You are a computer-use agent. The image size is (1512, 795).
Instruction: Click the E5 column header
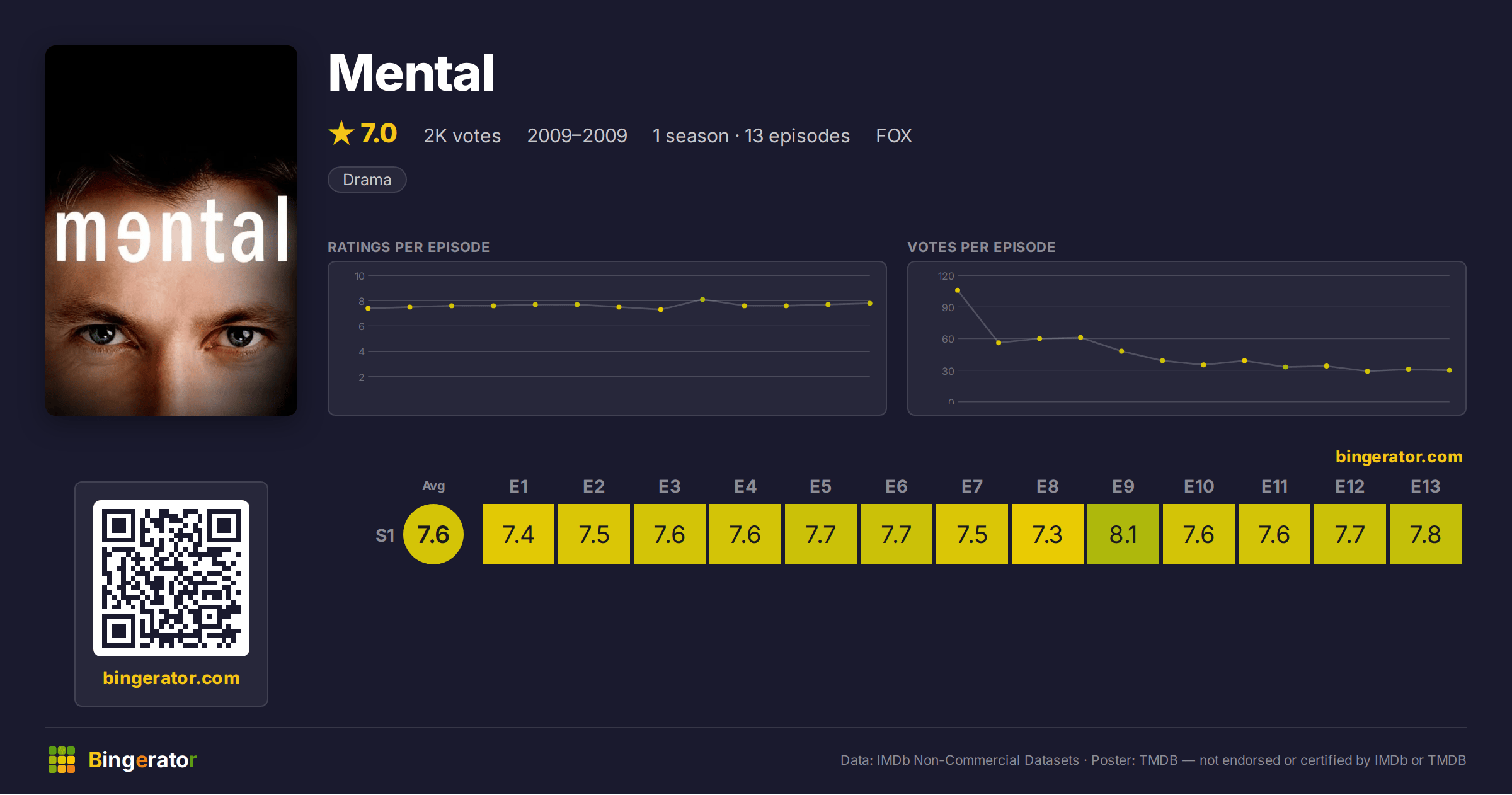point(821,486)
